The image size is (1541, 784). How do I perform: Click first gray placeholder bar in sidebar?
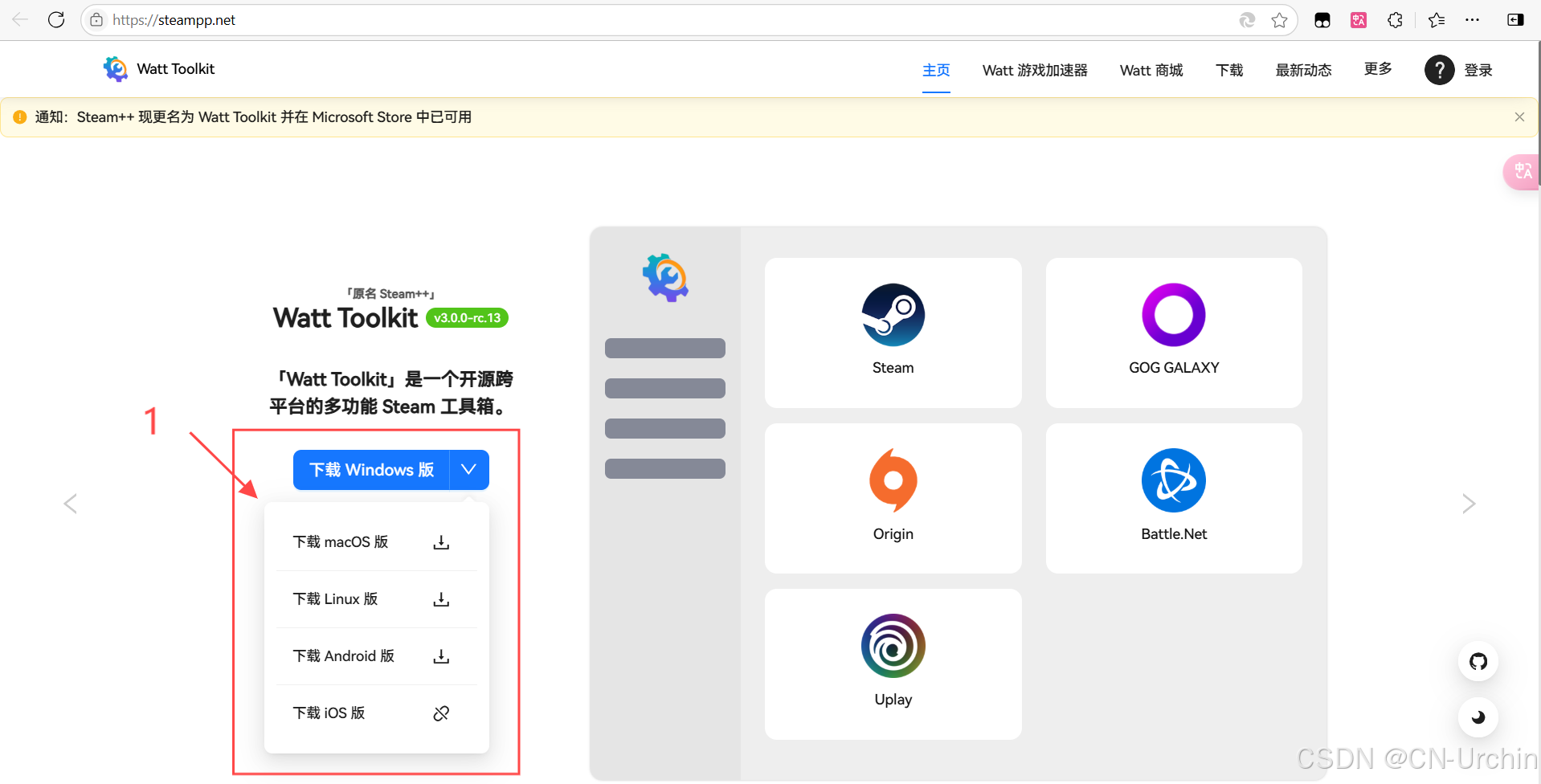coord(665,348)
